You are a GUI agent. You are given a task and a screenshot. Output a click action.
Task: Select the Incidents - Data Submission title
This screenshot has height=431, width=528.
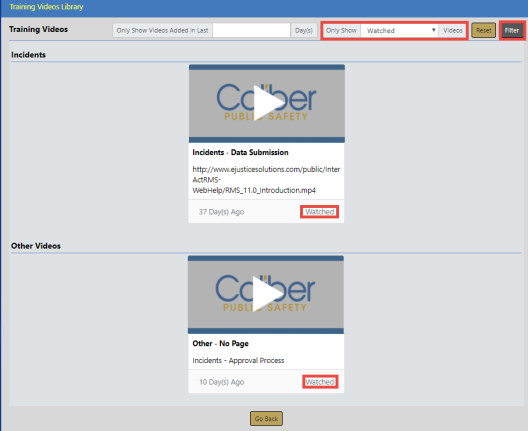(240, 153)
